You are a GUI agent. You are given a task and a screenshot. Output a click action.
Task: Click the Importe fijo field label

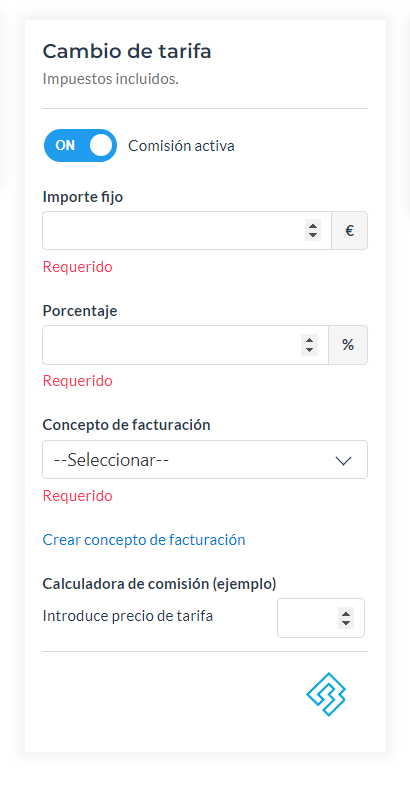pyautogui.click(x=83, y=196)
